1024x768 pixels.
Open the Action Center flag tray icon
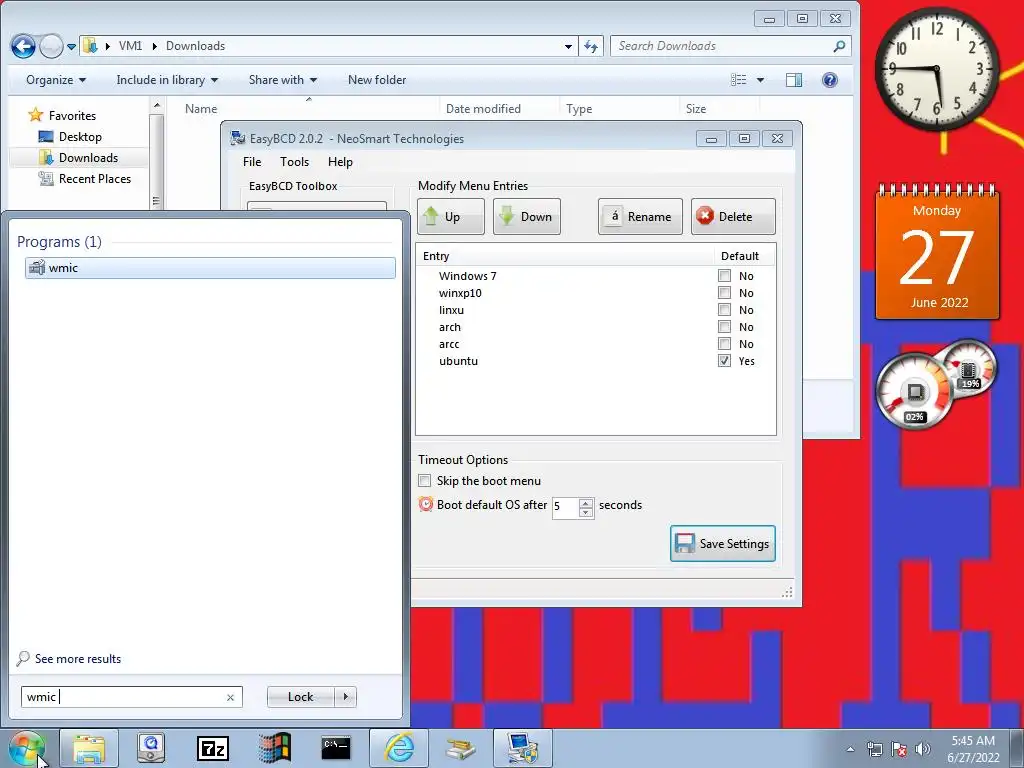[x=899, y=749]
